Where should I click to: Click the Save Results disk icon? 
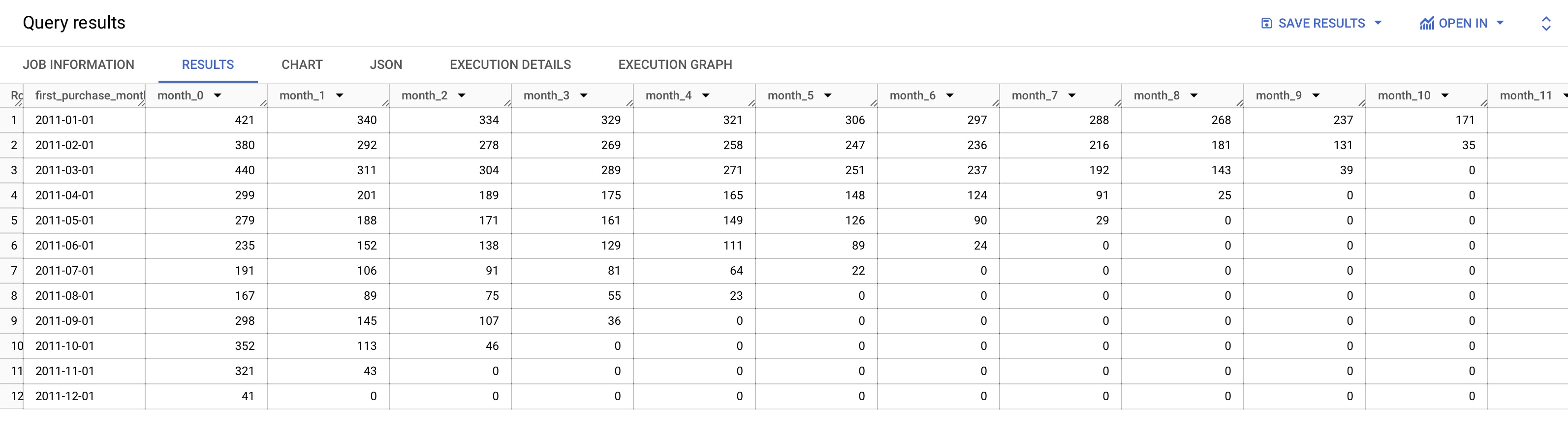coord(1266,23)
